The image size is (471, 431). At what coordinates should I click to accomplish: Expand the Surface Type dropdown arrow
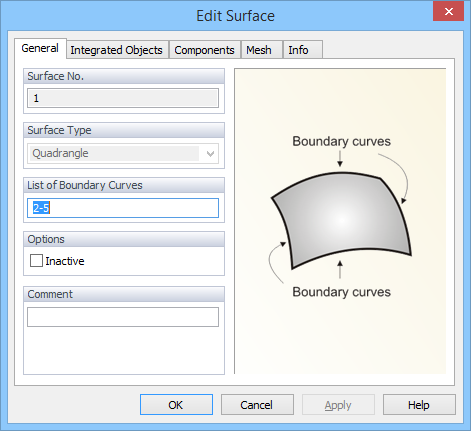point(210,154)
